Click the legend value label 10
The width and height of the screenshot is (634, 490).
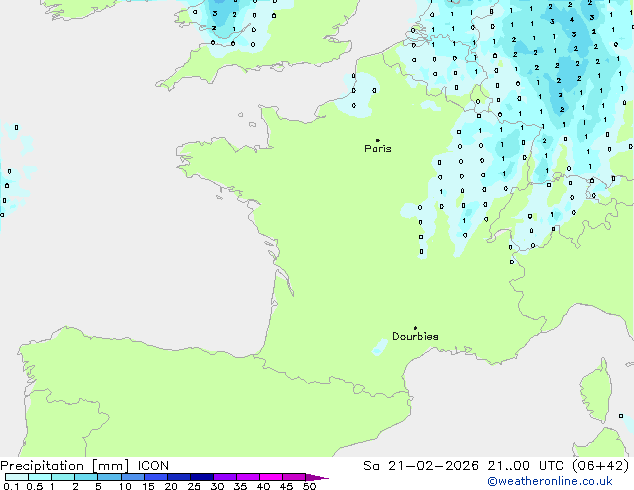point(125,486)
